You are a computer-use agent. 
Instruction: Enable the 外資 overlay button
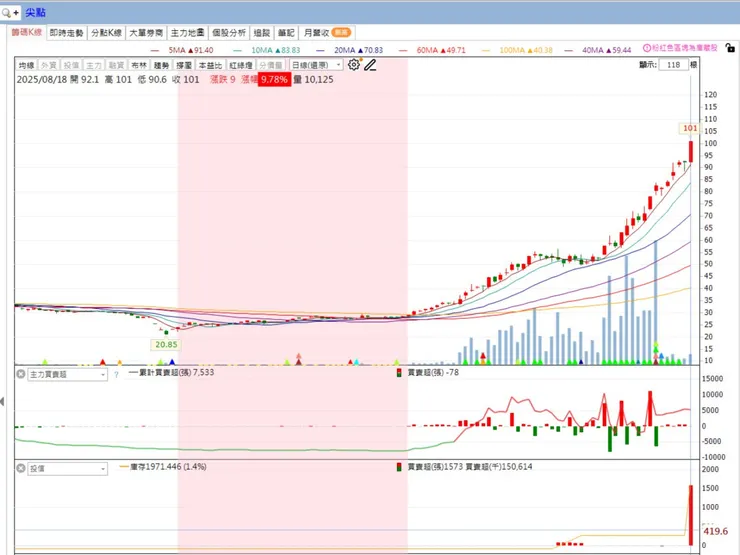[49, 65]
